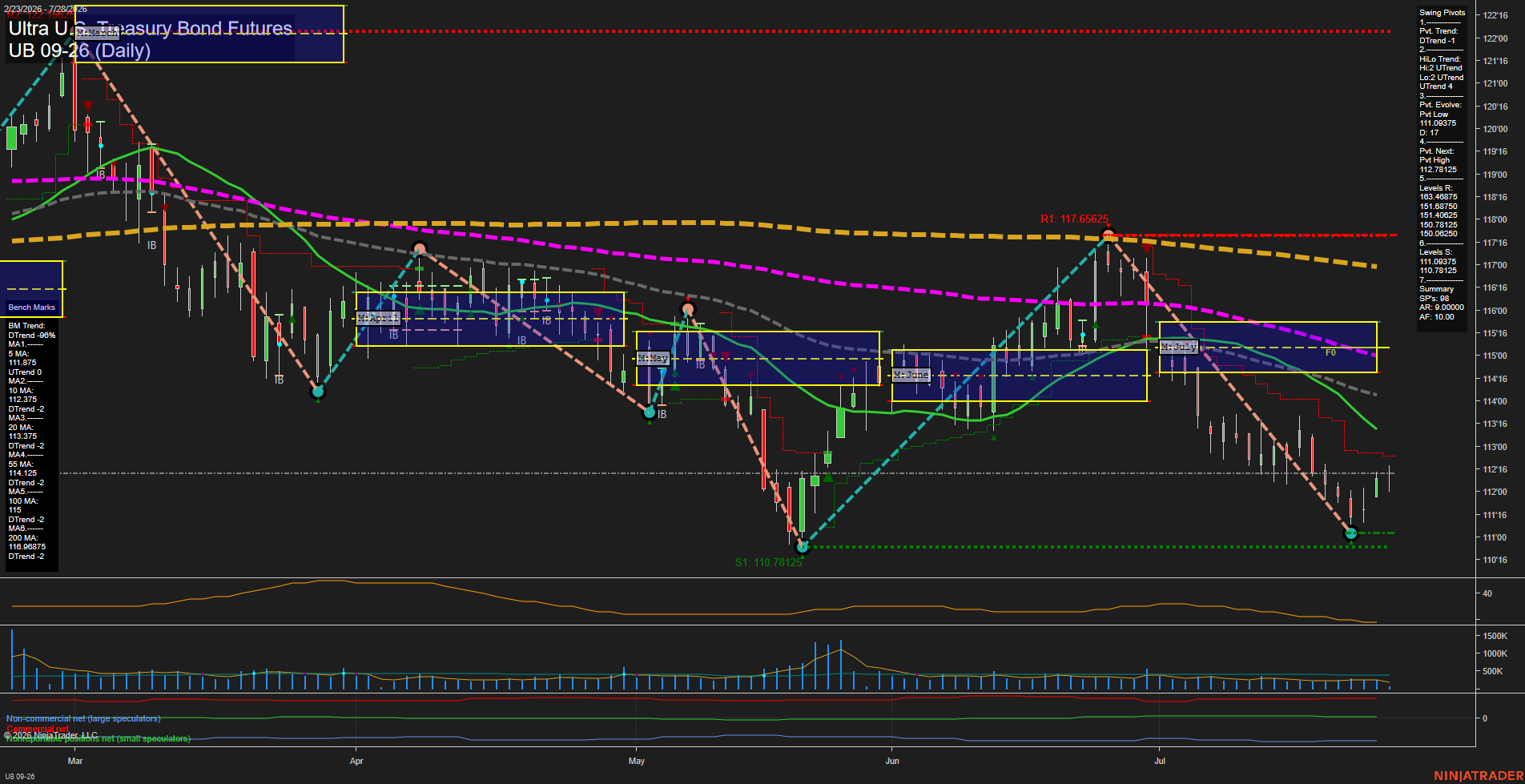1525x784 pixels.
Task: Open the Bench Marks box
Action: (31, 307)
